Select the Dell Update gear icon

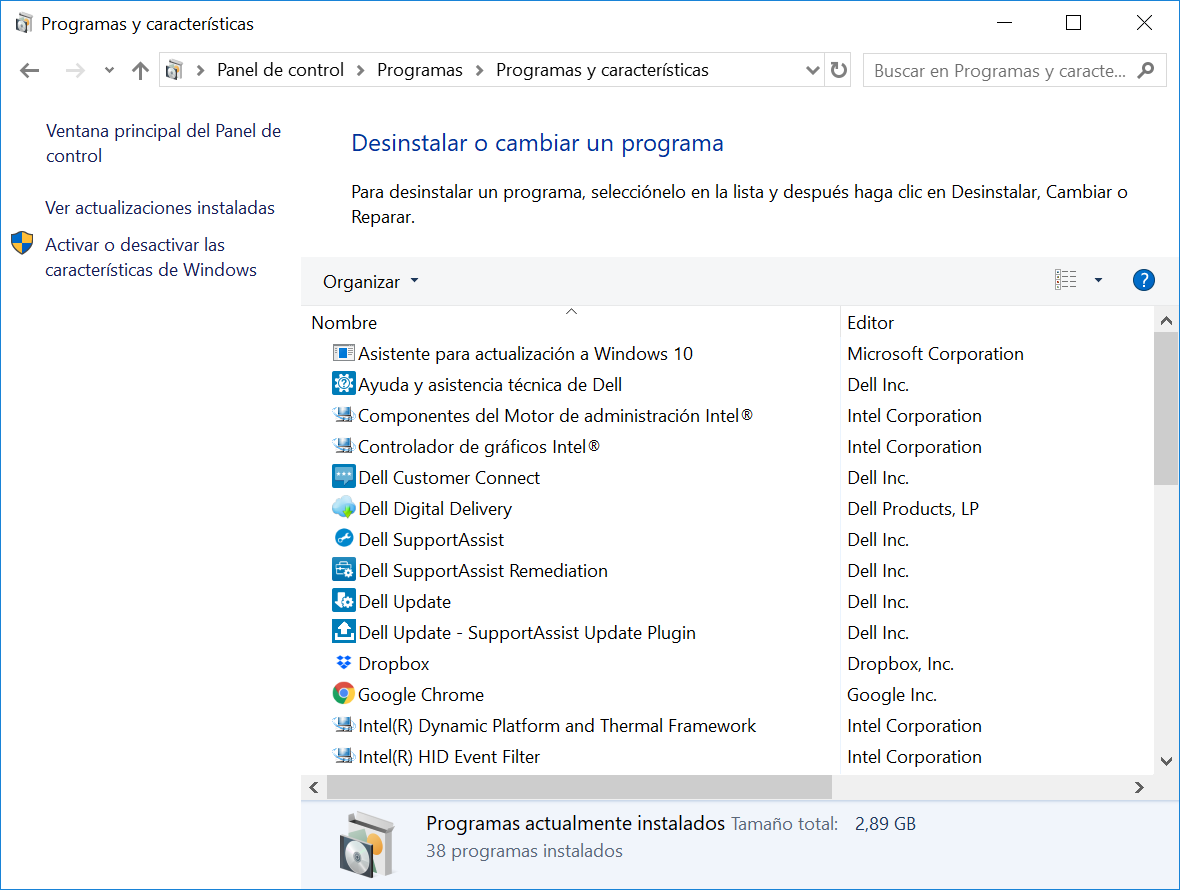343,602
